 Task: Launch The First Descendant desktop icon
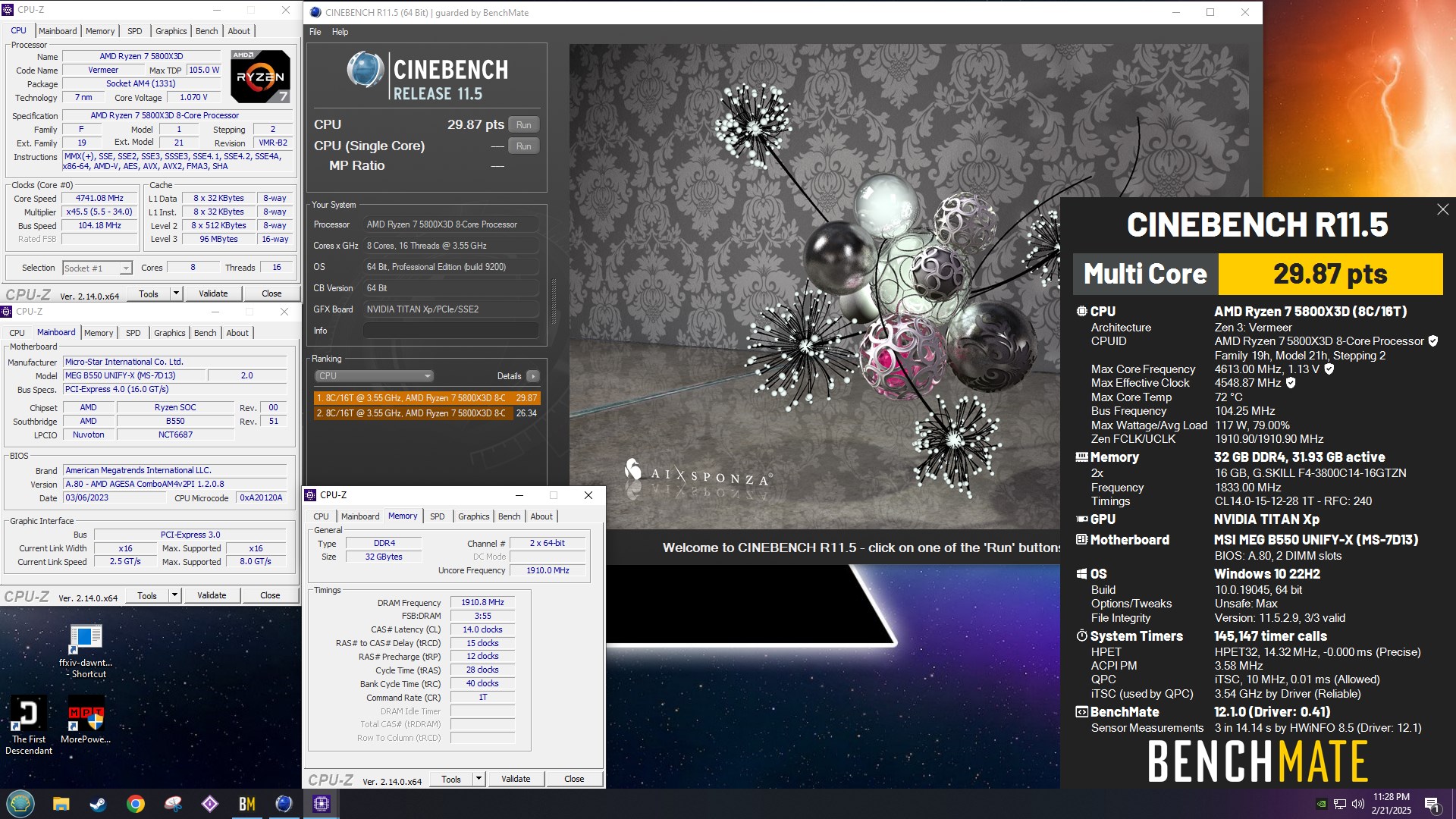[x=29, y=726]
